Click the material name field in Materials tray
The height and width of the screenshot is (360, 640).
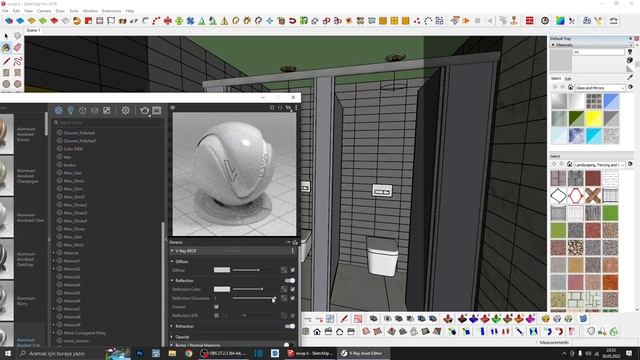(599, 52)
